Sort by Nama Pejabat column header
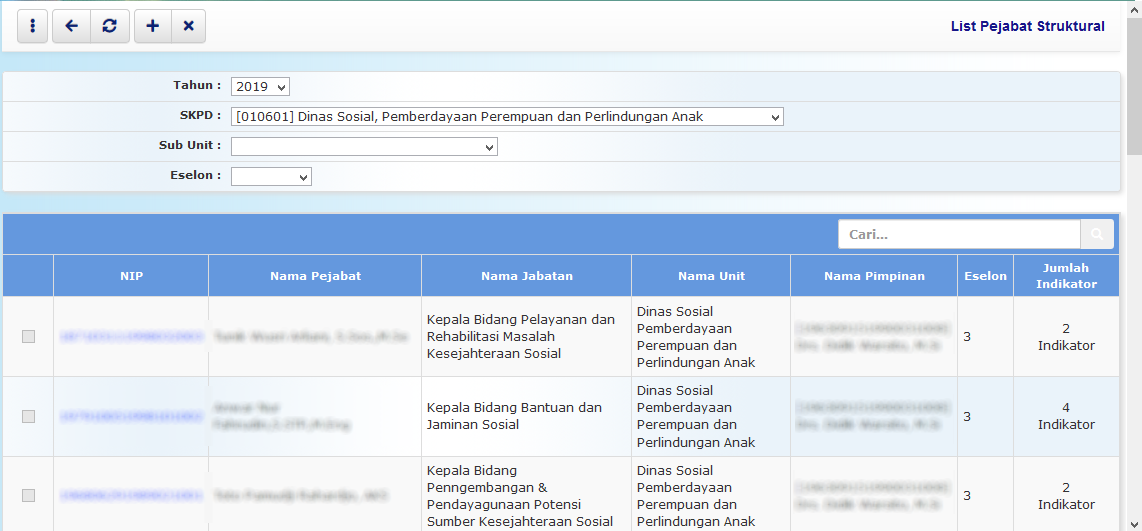Image resolution: width=1142 pixels, height=531 pixels. coord(315,276)
